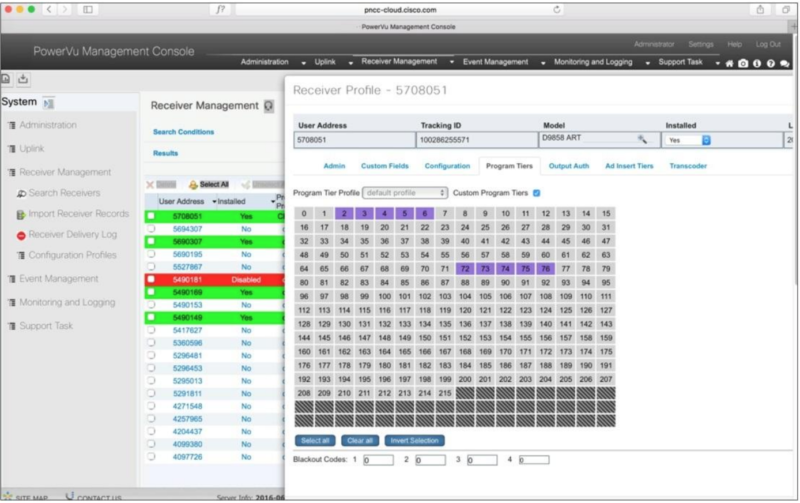Screen dimensions: 800x503
Task: Deselect purple program tier 2
Action: tap(344, 214)
